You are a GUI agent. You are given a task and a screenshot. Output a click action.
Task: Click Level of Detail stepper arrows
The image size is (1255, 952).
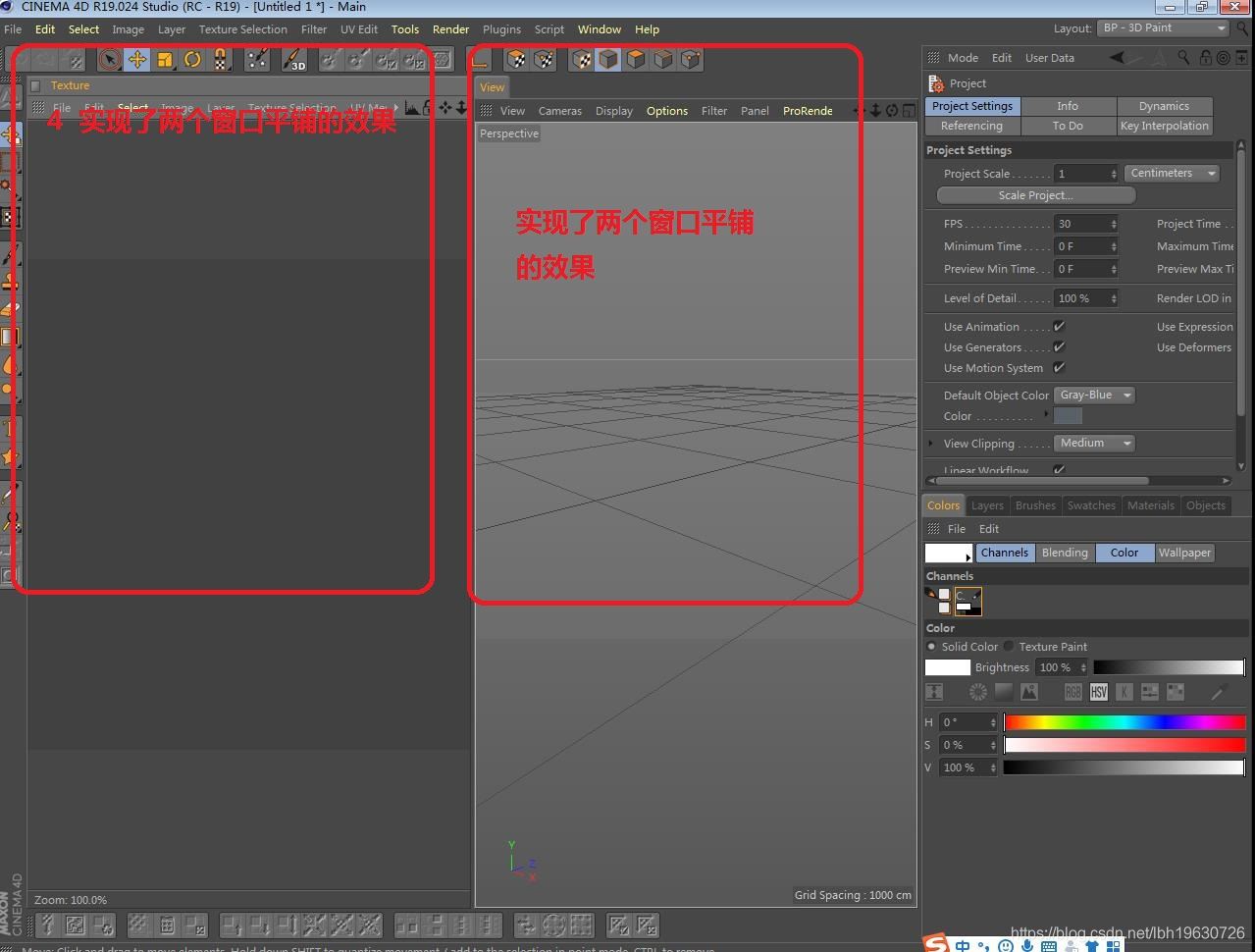pos(1114,298)
